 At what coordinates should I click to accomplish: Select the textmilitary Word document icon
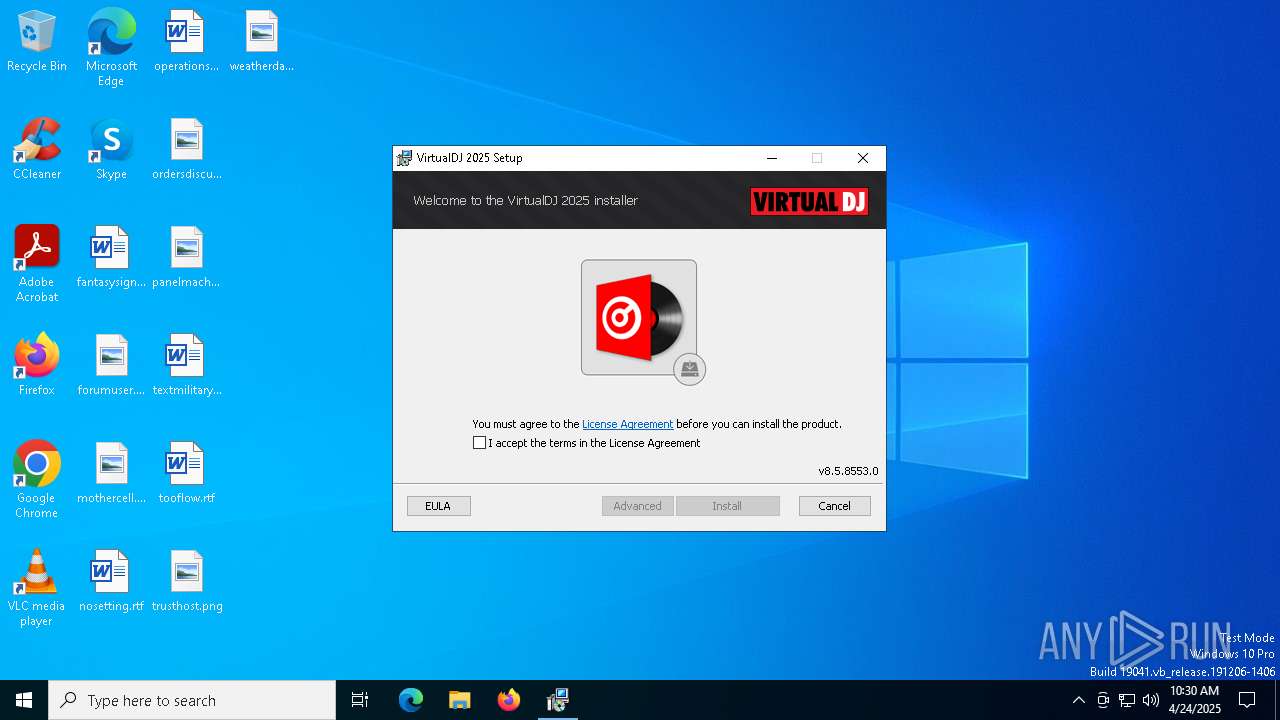click(186, 366)
